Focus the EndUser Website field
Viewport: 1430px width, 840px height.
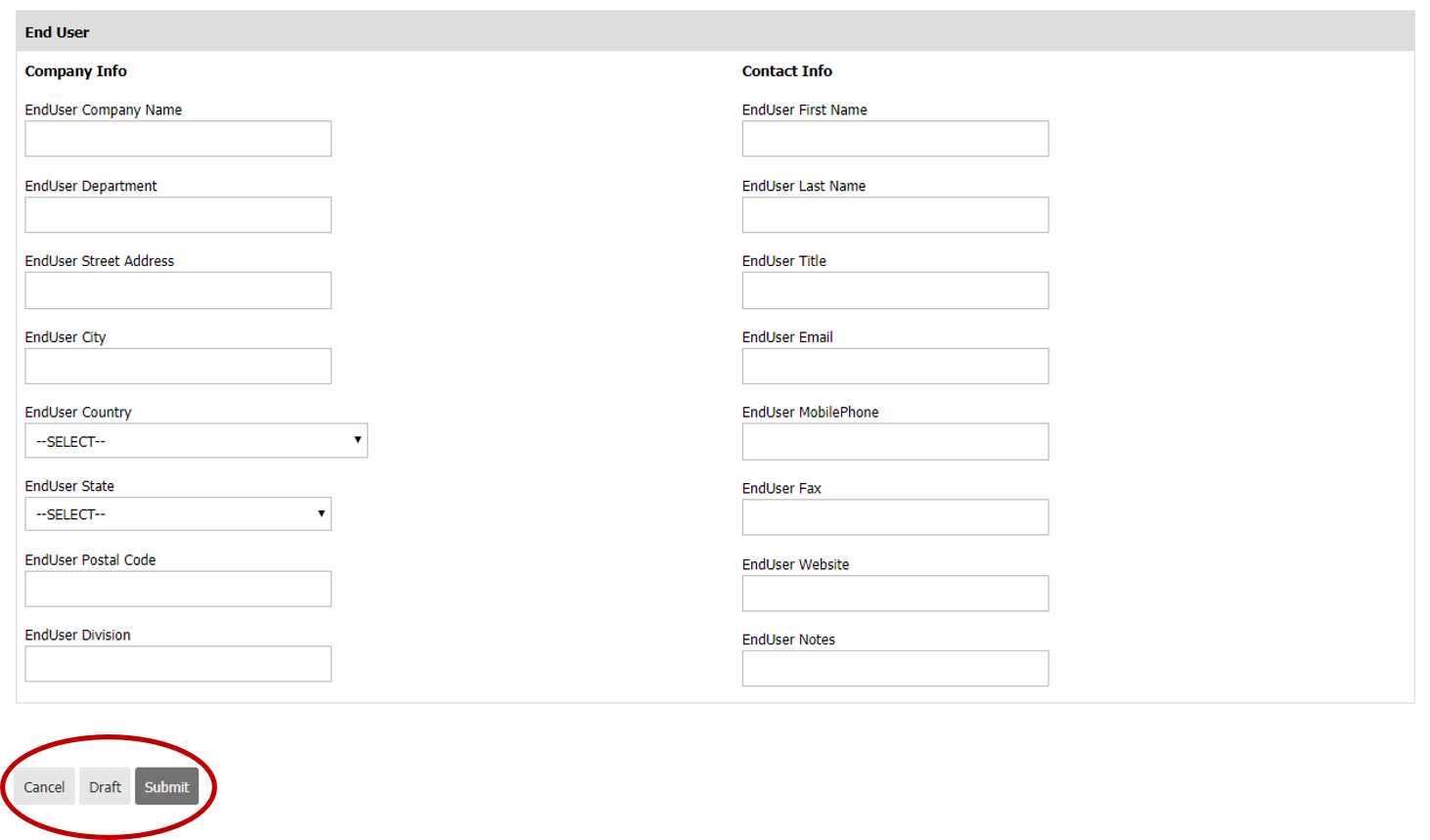[895, 594]
